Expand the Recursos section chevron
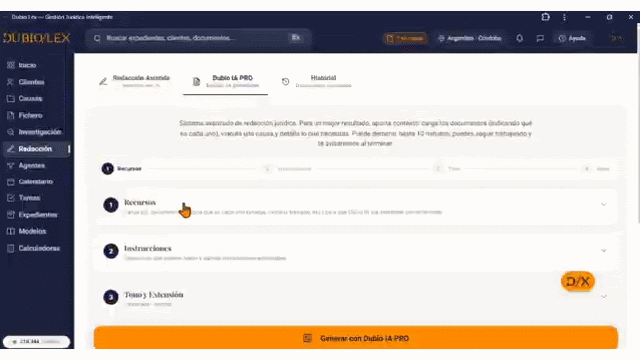The width and height of the screenshot is (640, 360). (x=603, y=204)
